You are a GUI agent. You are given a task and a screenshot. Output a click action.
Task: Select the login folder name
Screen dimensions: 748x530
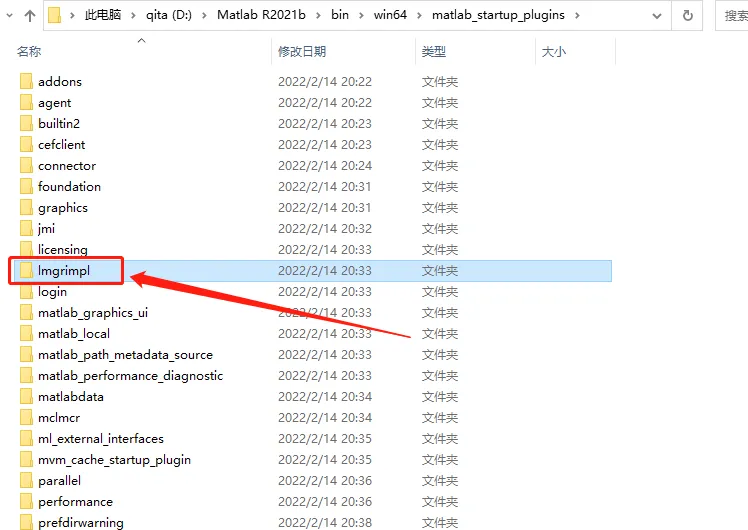(52, 292)
